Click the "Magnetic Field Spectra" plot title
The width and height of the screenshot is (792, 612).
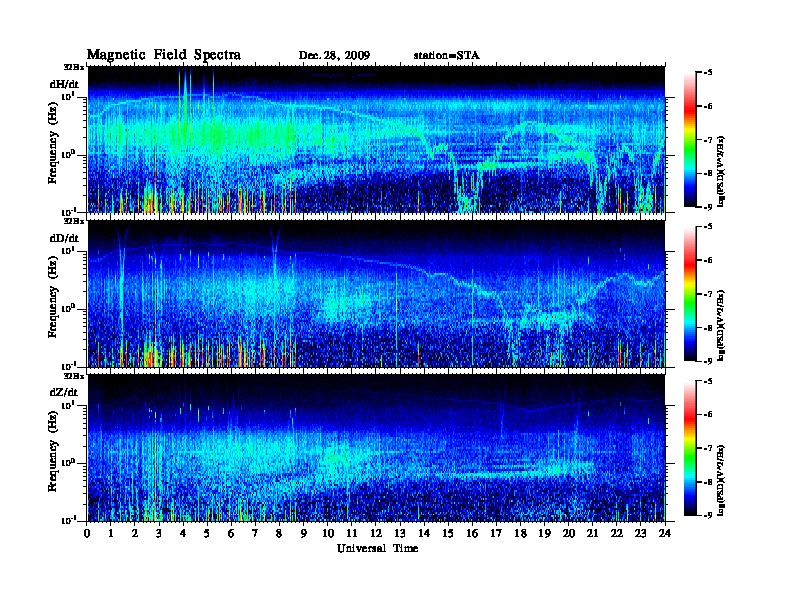pyautogui.click(x=164, y=55)
